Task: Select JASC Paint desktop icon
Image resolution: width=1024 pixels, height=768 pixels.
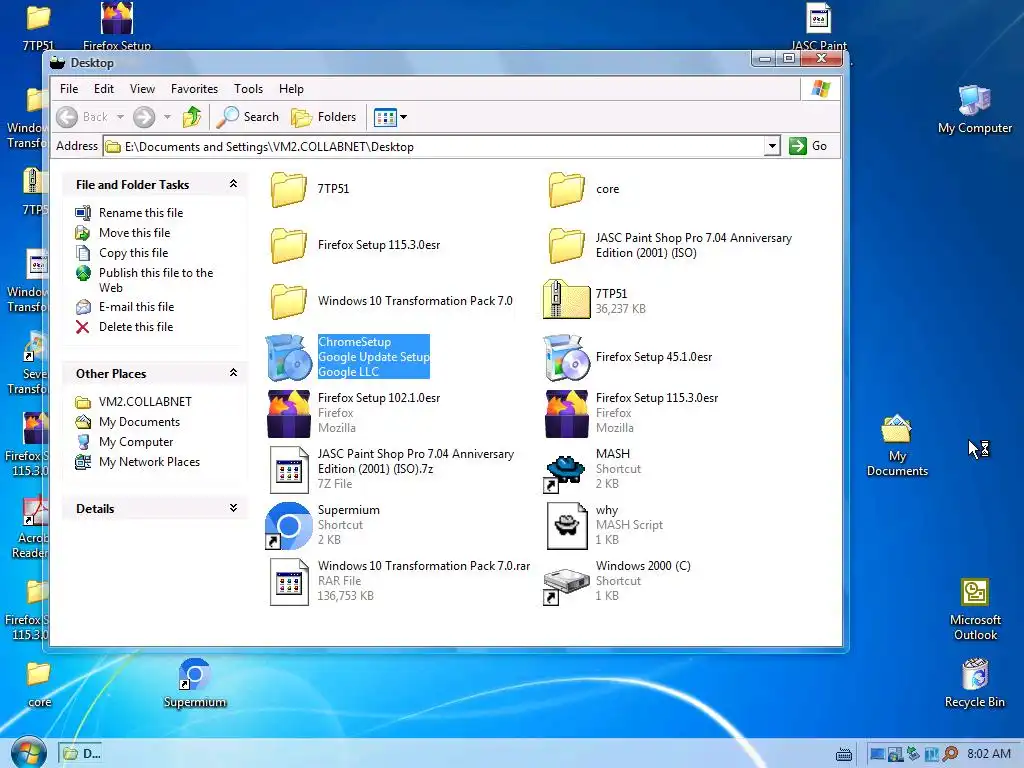Action: pos(818,27)
